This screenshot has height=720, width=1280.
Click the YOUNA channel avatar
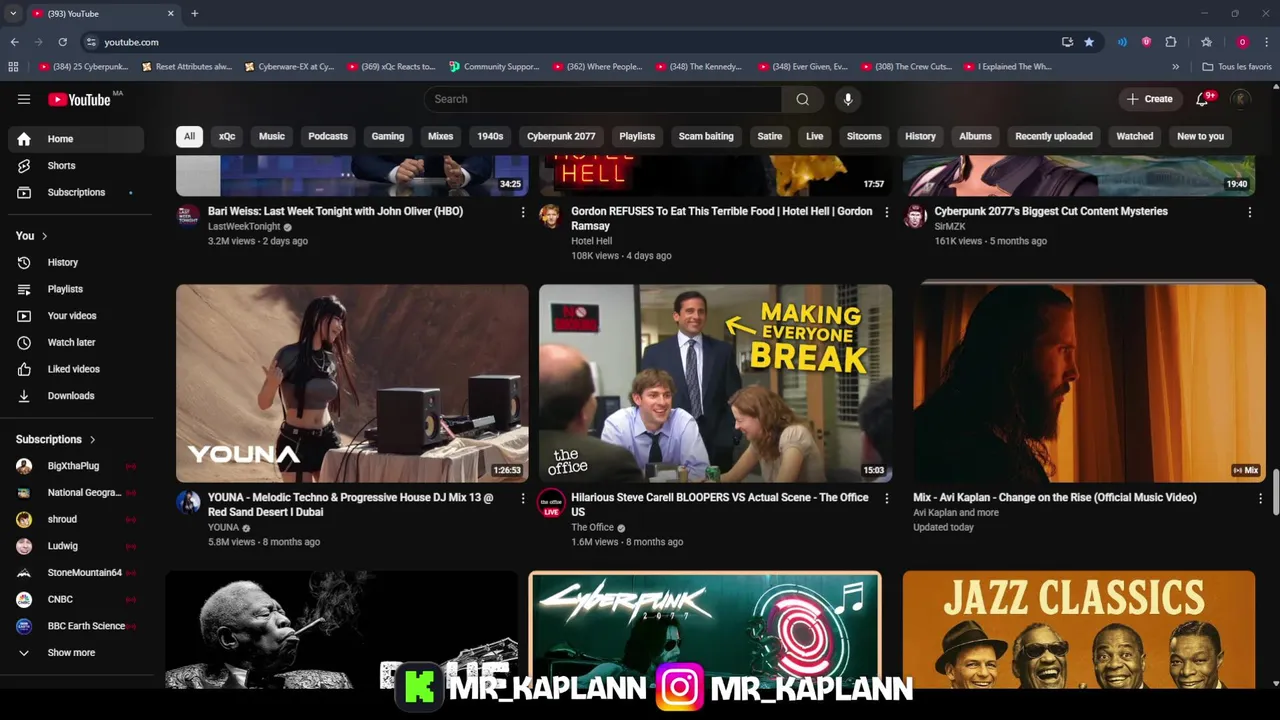[x=188, y=502]
